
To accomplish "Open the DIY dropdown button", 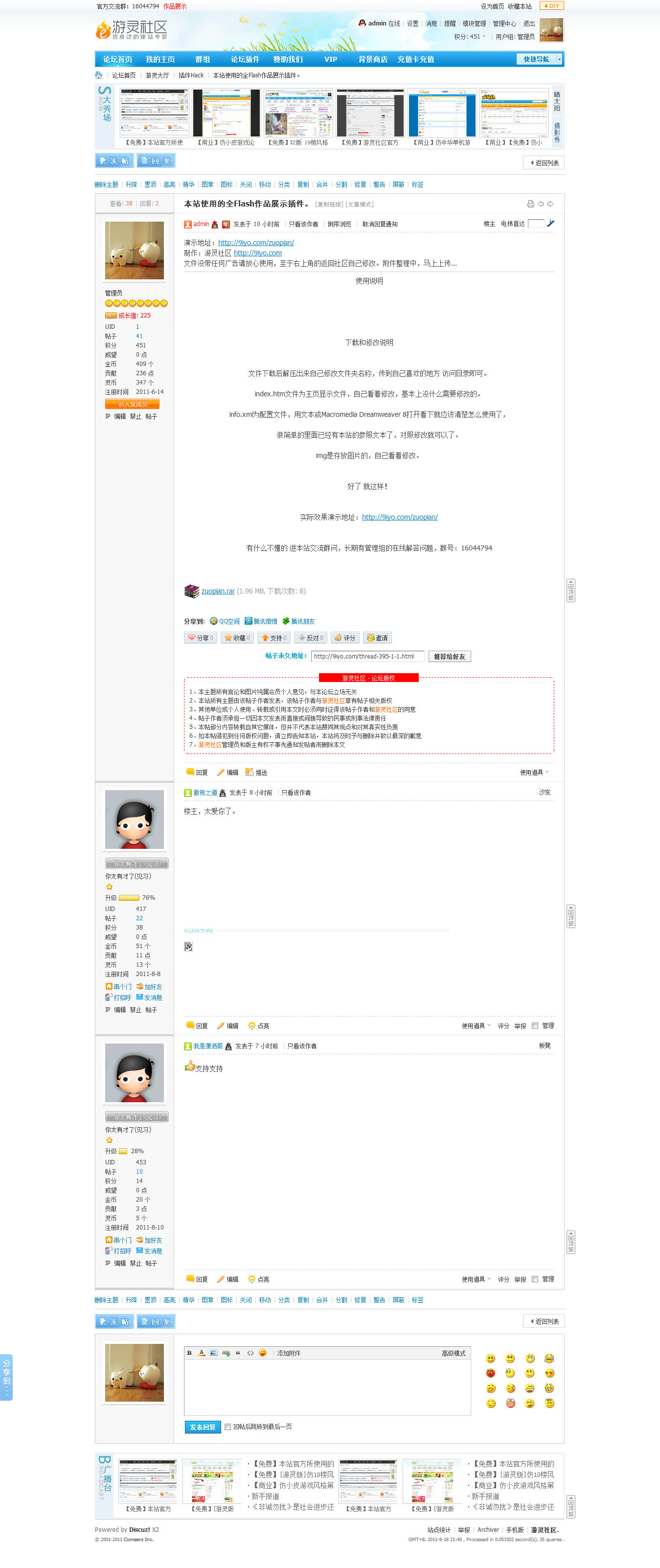I will click(551, 5).
